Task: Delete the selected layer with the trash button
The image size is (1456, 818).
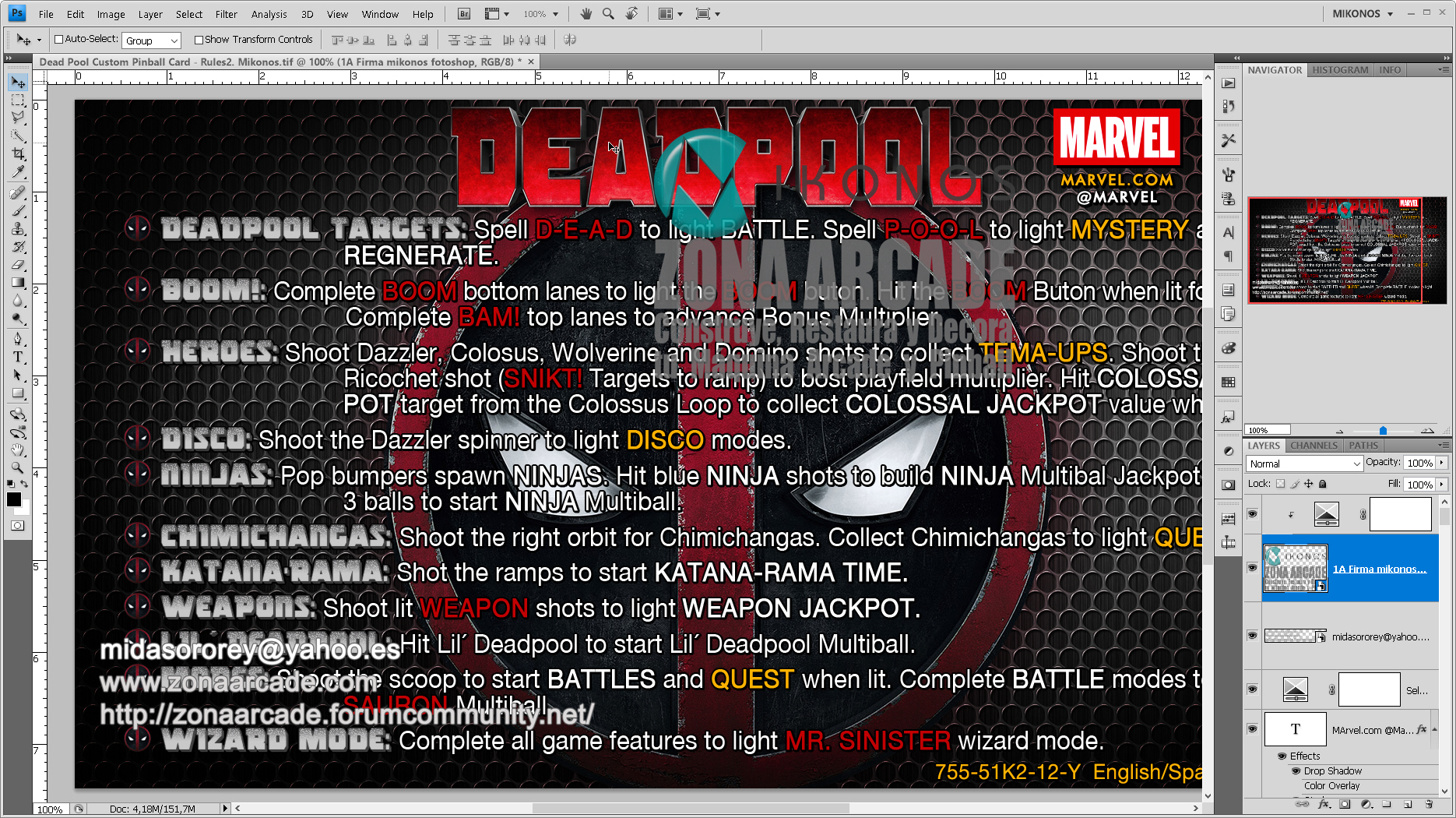Action: click(x=1430, y=805)
